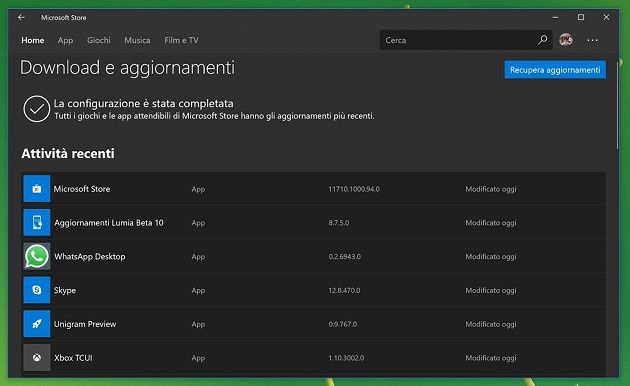Click the Aggiornamenti Lumia Beta 10 icon
This screenshot has height=386, width=630.
[37, 222]
